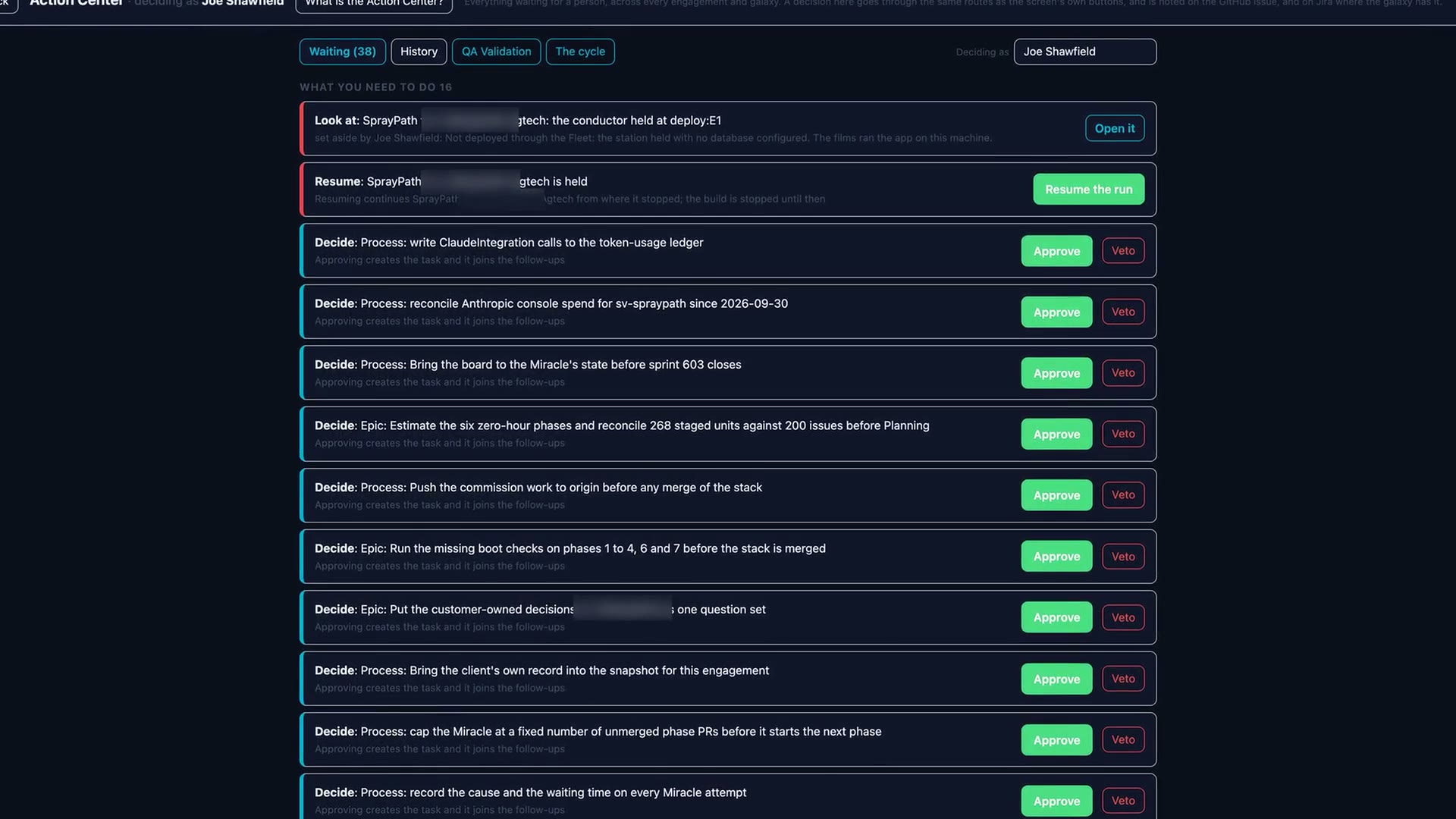Veto recording cause on every Miracle attempt
This screenshot has height=819, width=1456.
coord(1123,801)
